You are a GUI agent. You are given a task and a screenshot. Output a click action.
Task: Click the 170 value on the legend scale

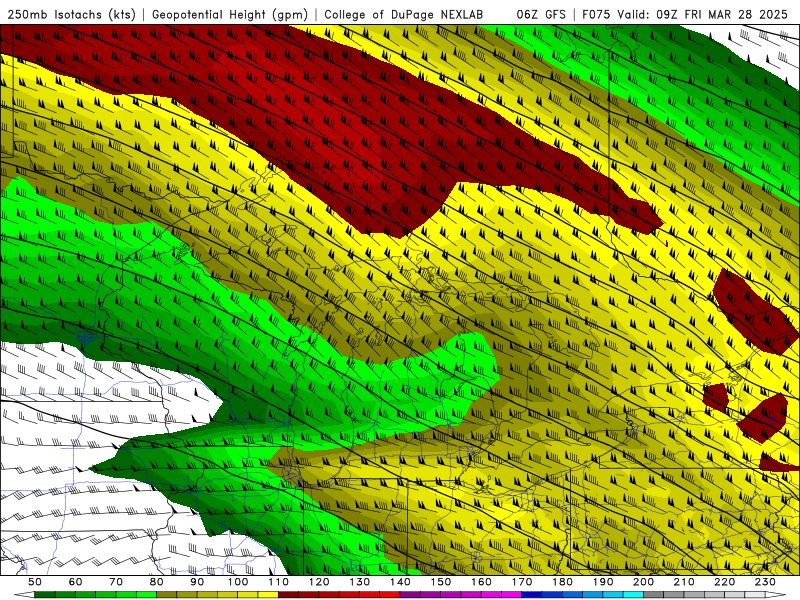coord(522,582)
